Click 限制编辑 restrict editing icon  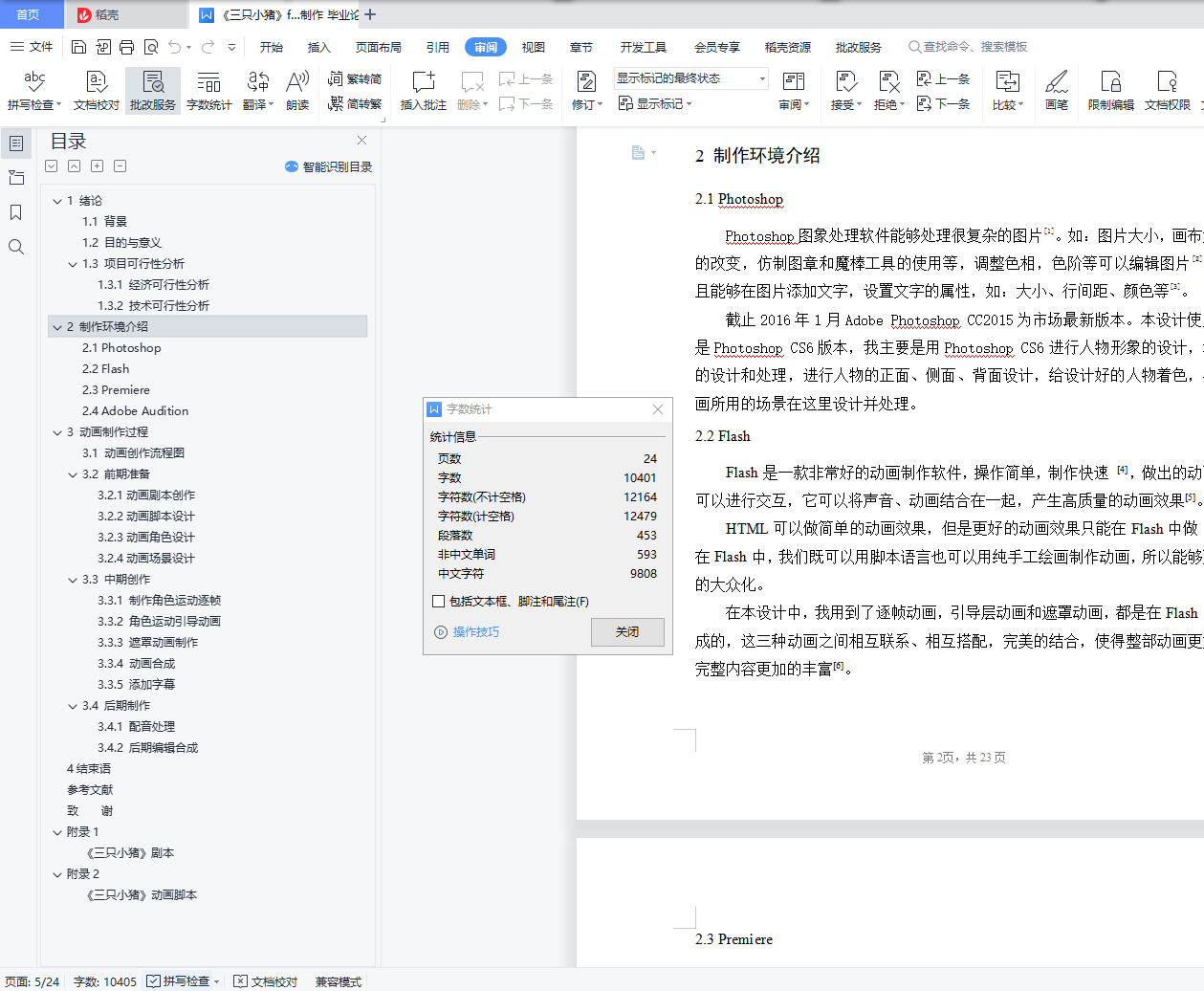click(x=1110, y=91)
